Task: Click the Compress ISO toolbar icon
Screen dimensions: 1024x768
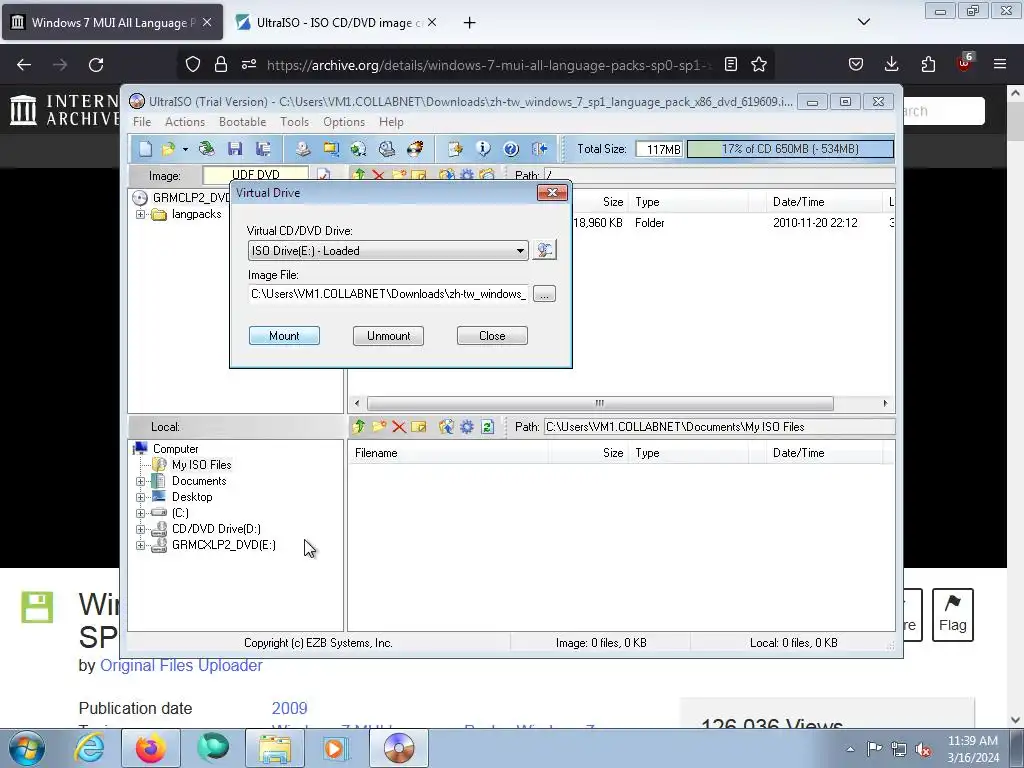Action: pos(330,149)
